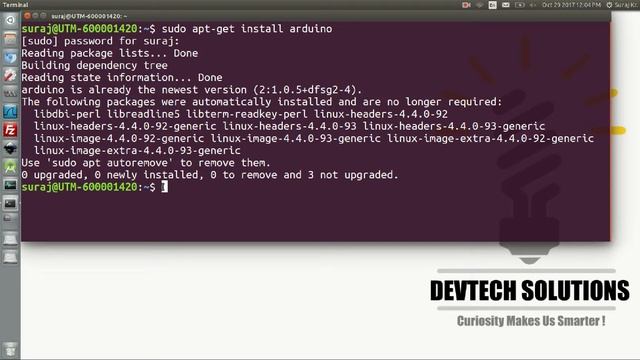Click the 'libterm-readkey-perl' package name

(247, 114)
